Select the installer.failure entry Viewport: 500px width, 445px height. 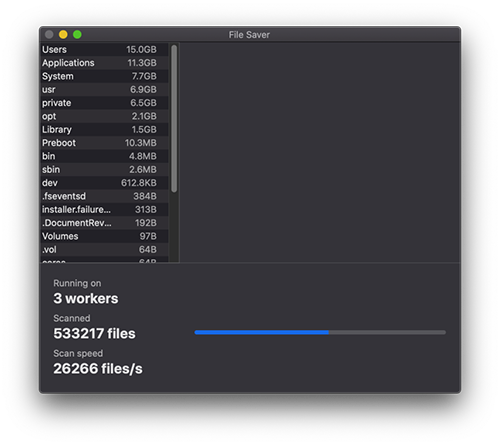[104, 209]
